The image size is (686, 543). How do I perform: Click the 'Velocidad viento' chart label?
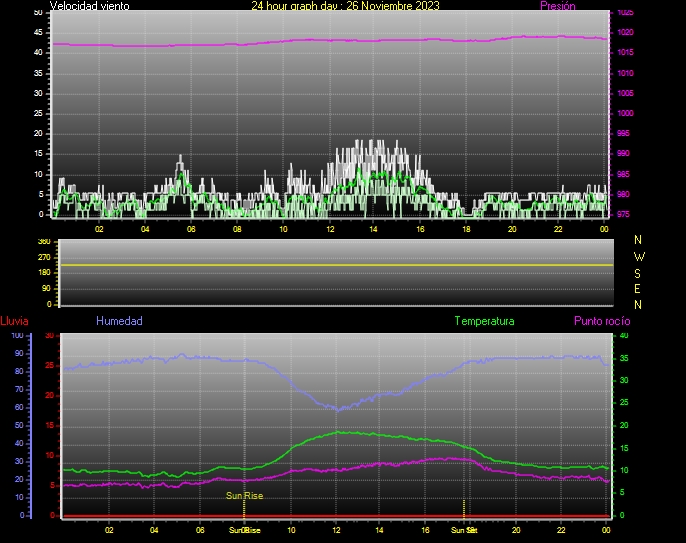coord(90,6)
